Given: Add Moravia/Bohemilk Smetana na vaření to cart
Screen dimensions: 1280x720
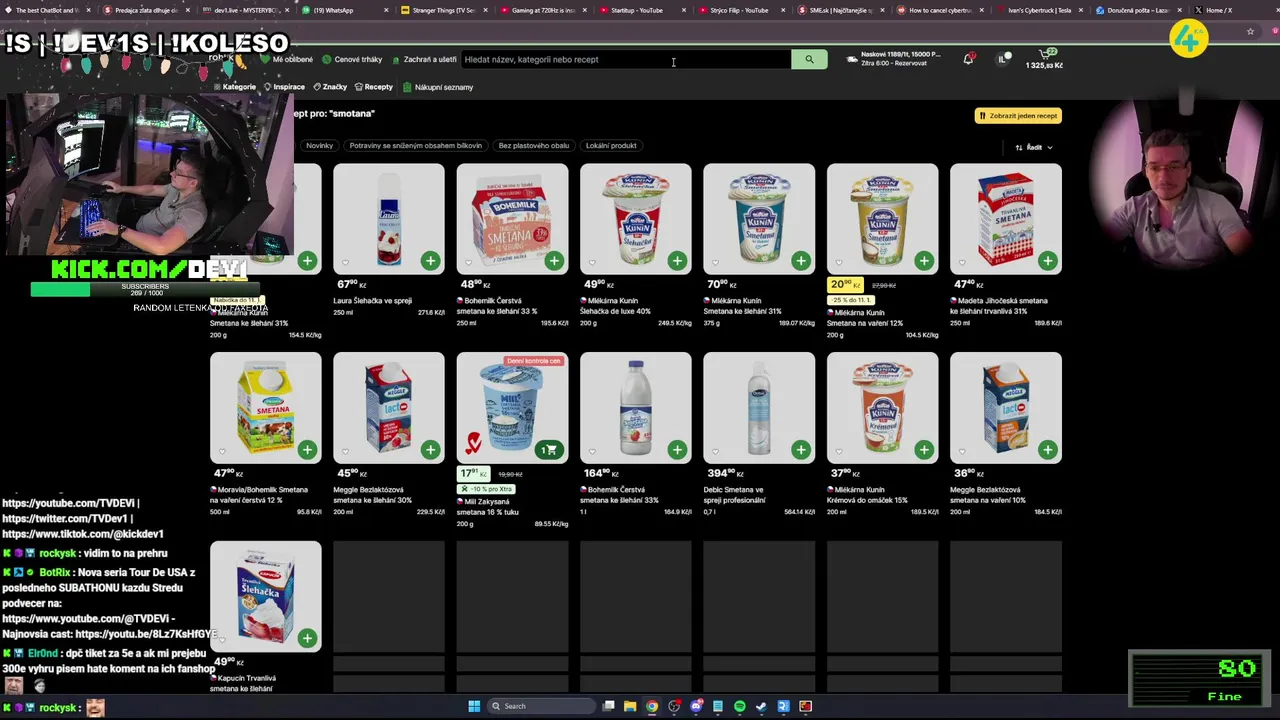Looking at the screenshot, I should tap(307, 450).
